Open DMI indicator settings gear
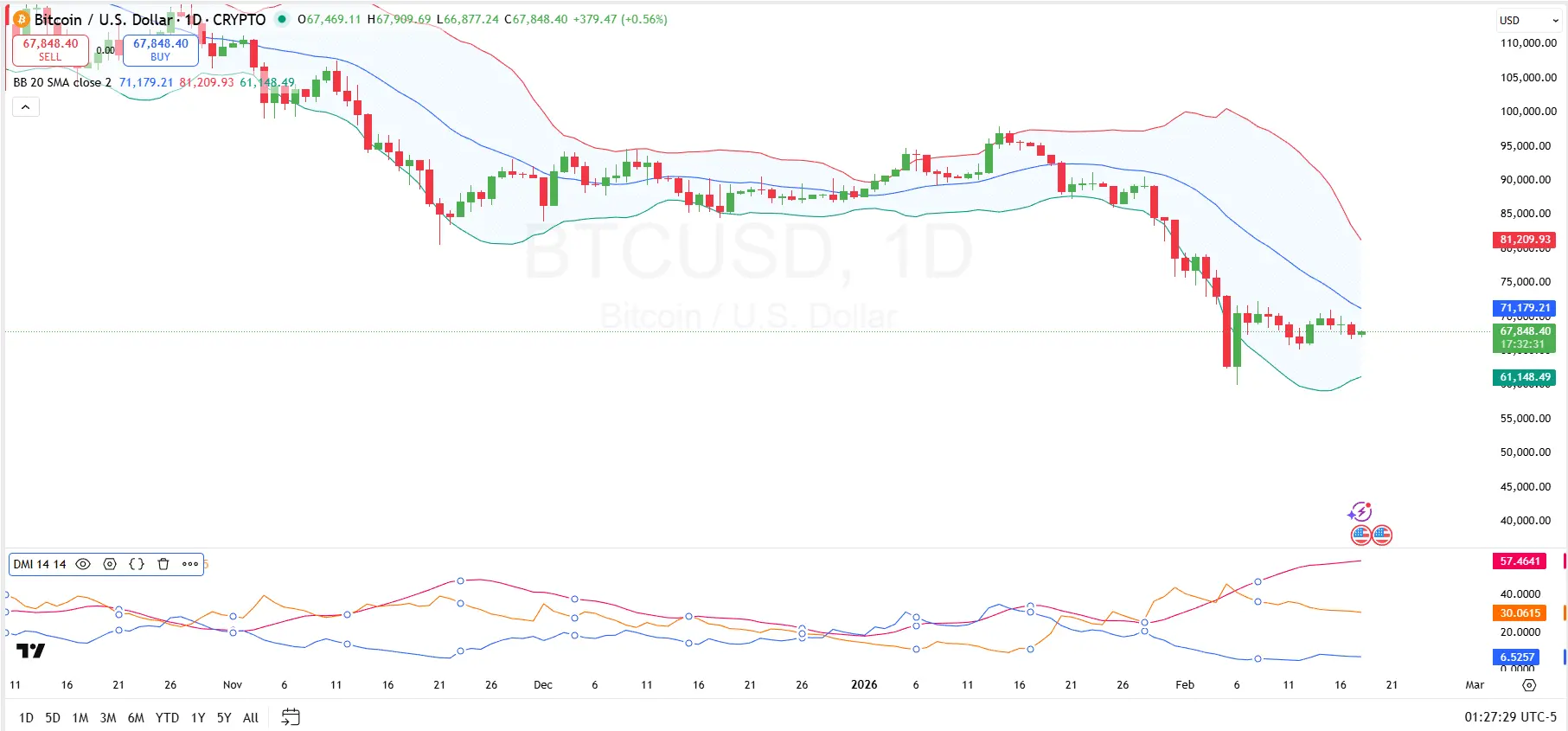 point(110,564)
